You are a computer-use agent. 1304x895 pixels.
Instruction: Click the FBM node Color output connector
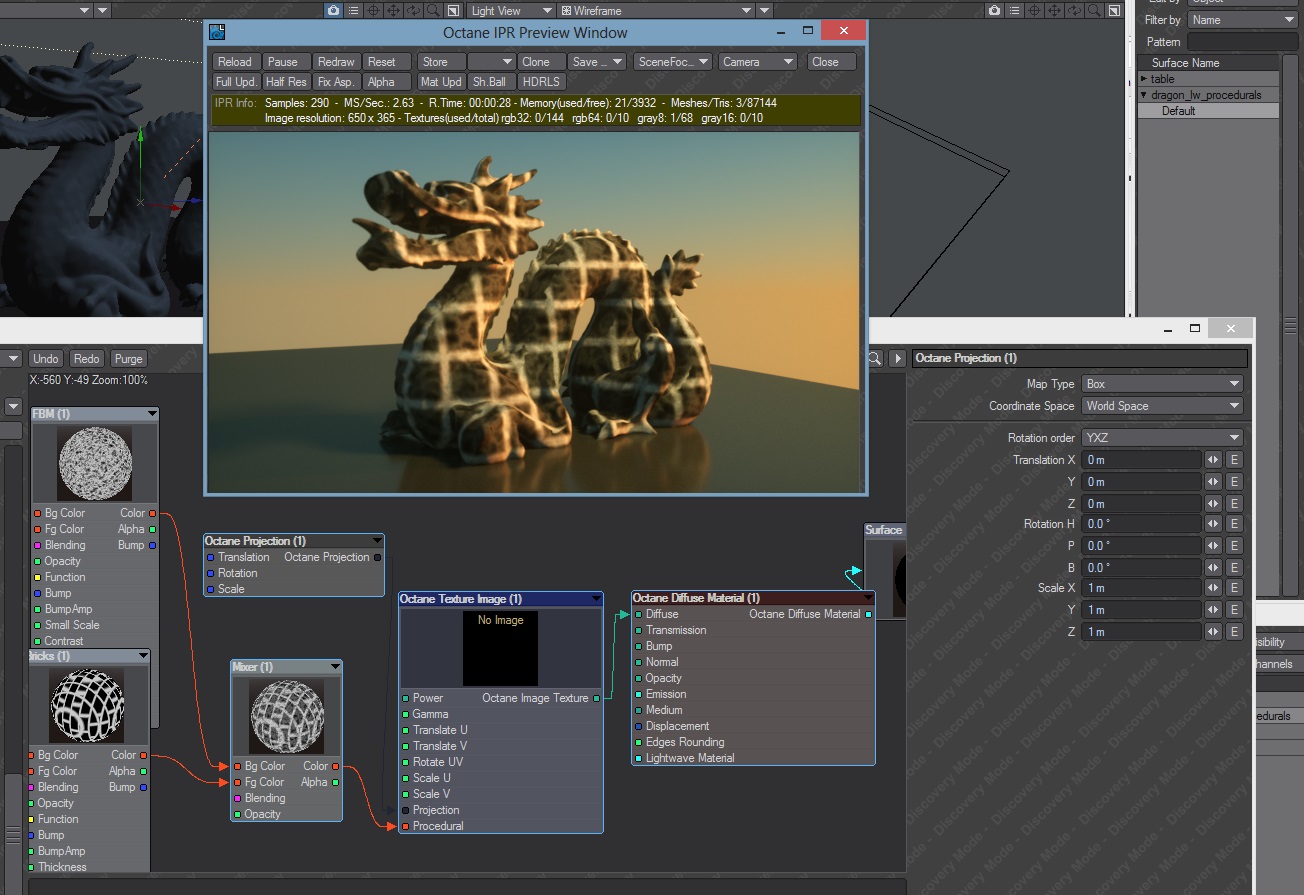[152, 513]
